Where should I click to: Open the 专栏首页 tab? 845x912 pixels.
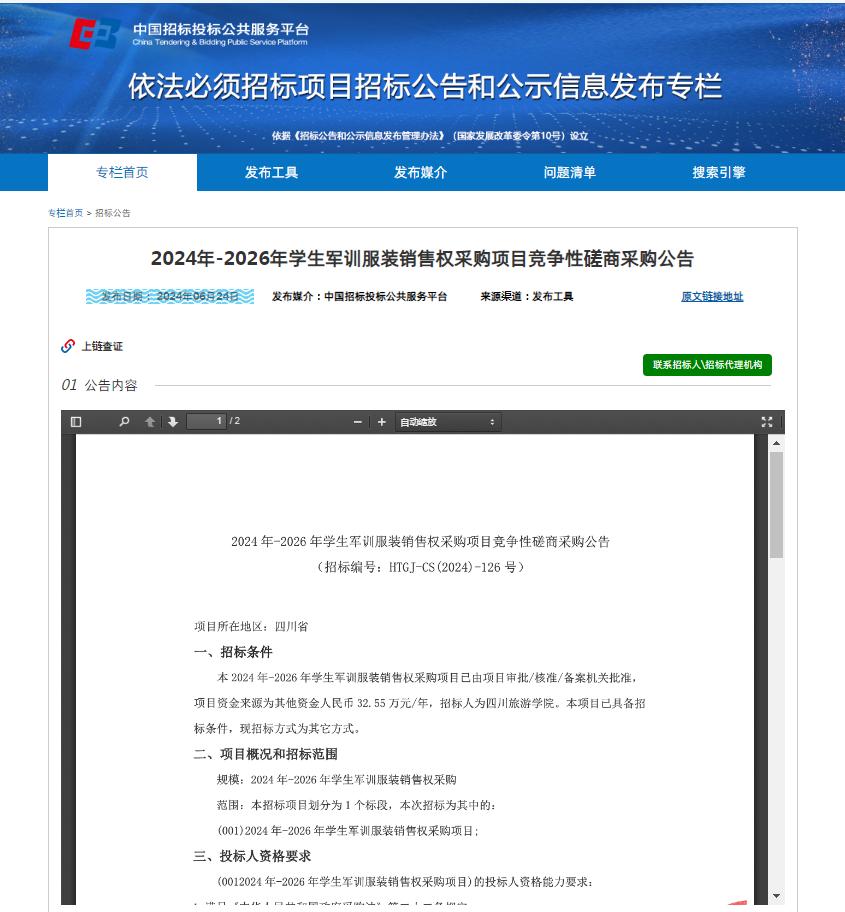[122, 172]
